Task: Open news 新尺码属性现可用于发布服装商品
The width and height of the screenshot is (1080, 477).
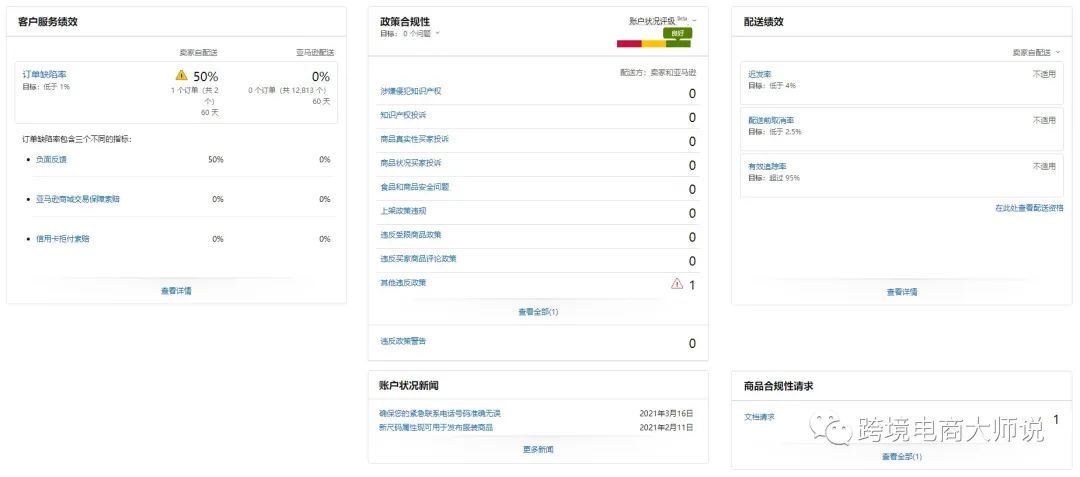Action: [436, 427]
